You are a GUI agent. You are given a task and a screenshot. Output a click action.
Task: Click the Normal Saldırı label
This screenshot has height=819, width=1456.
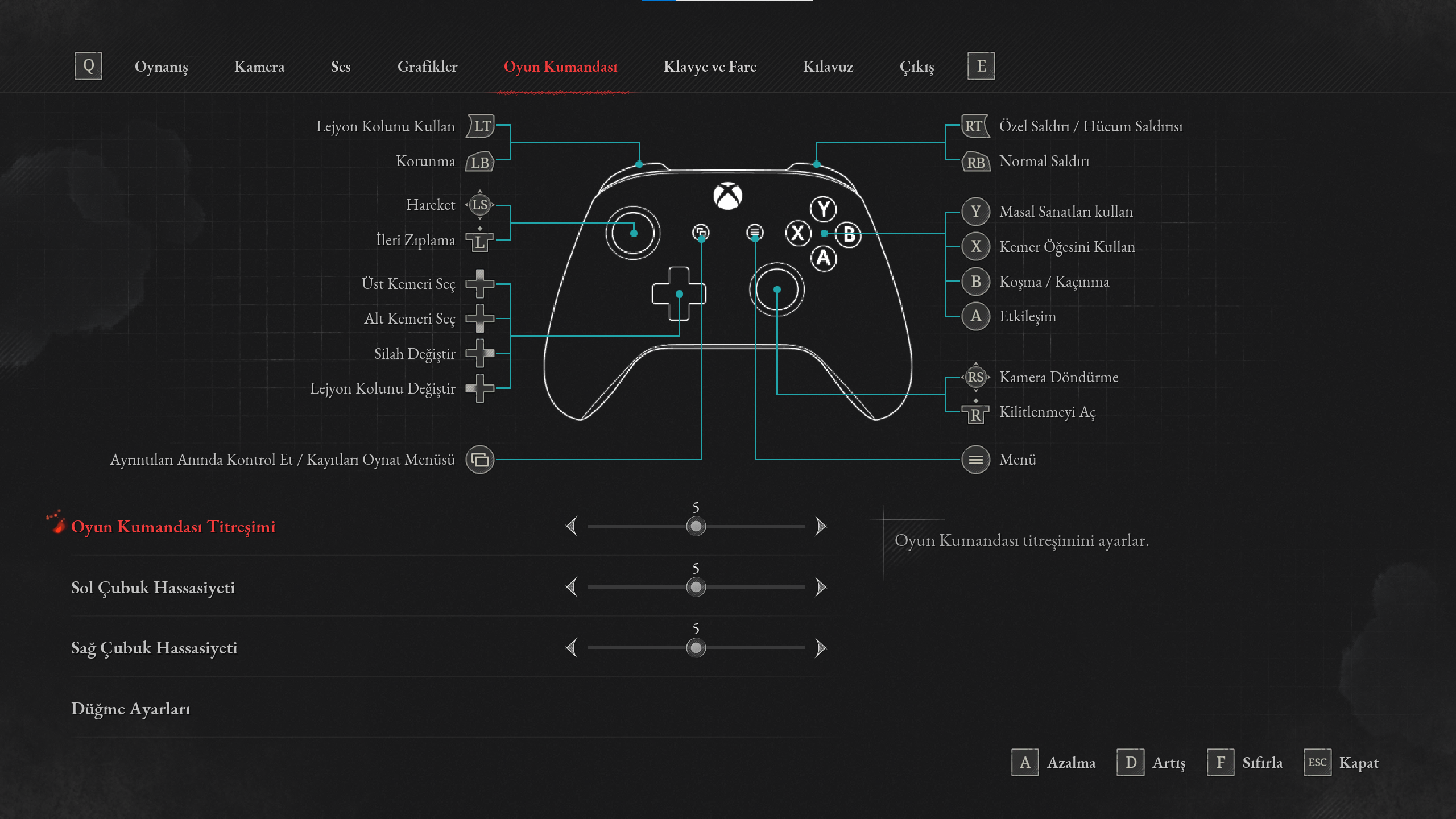click(x=1044, y=161)
